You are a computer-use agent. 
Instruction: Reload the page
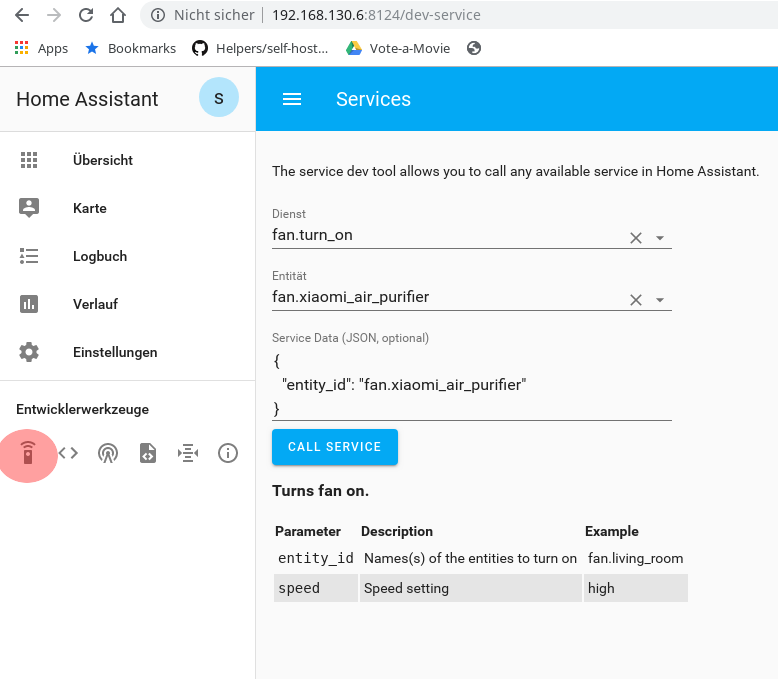coord(86,15)
